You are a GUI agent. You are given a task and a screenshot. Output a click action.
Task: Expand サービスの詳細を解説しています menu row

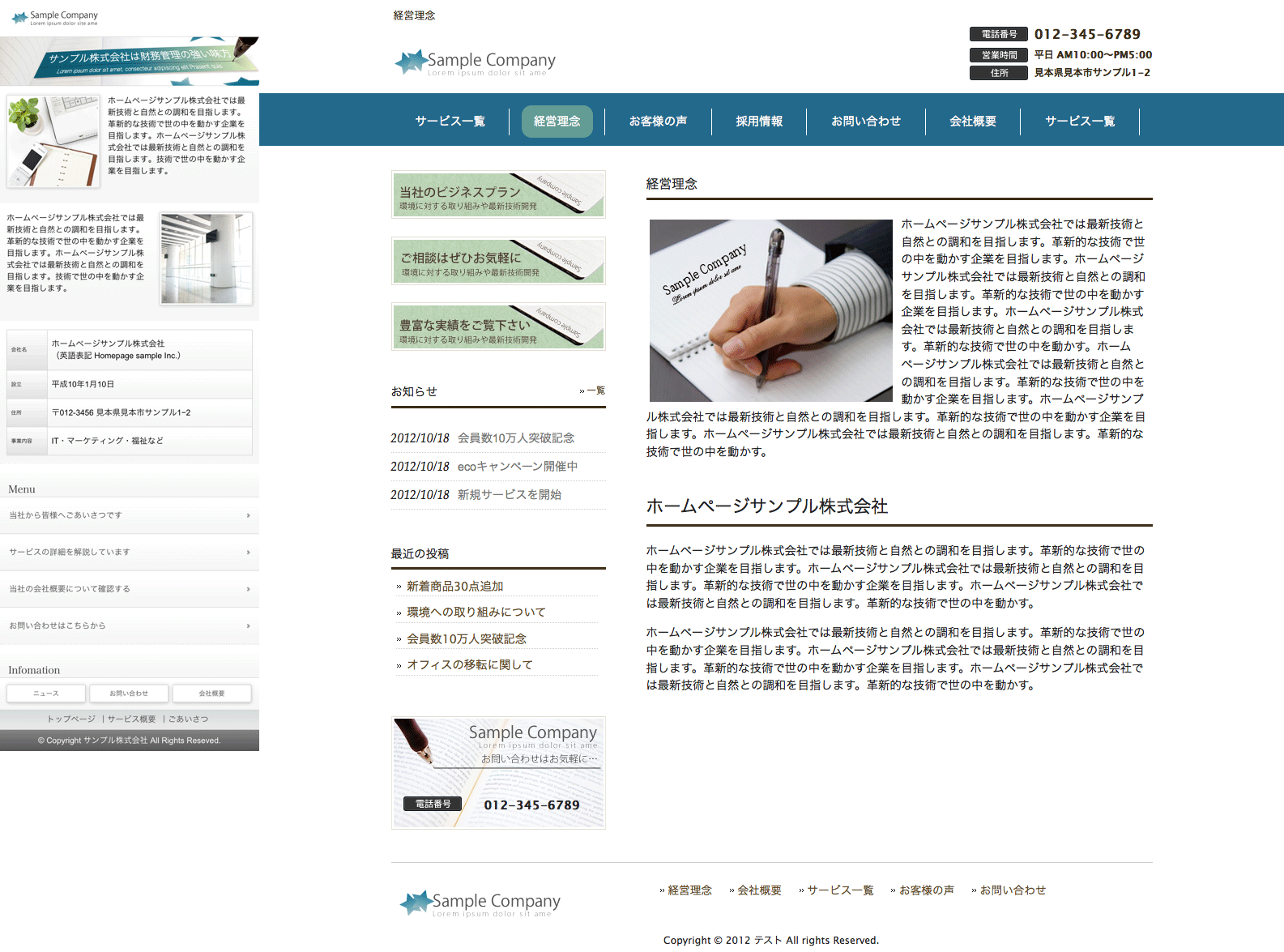[x=130, y=553]
